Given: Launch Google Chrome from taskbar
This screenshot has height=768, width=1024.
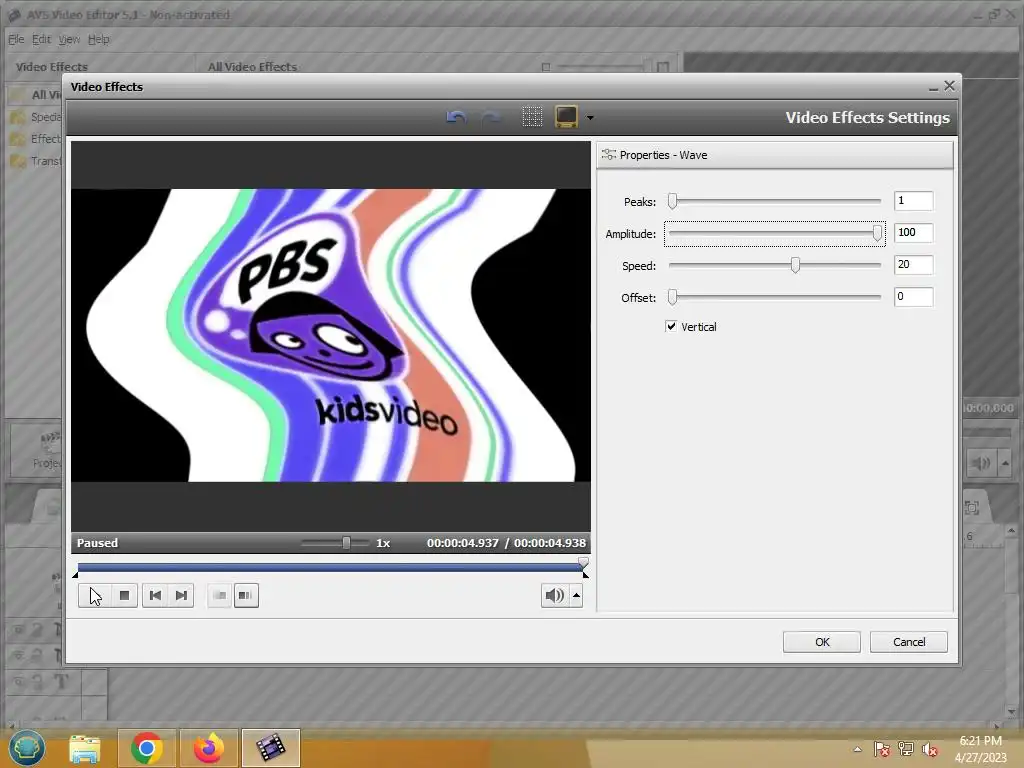Looking at the screenshot, I should point(146,748).
